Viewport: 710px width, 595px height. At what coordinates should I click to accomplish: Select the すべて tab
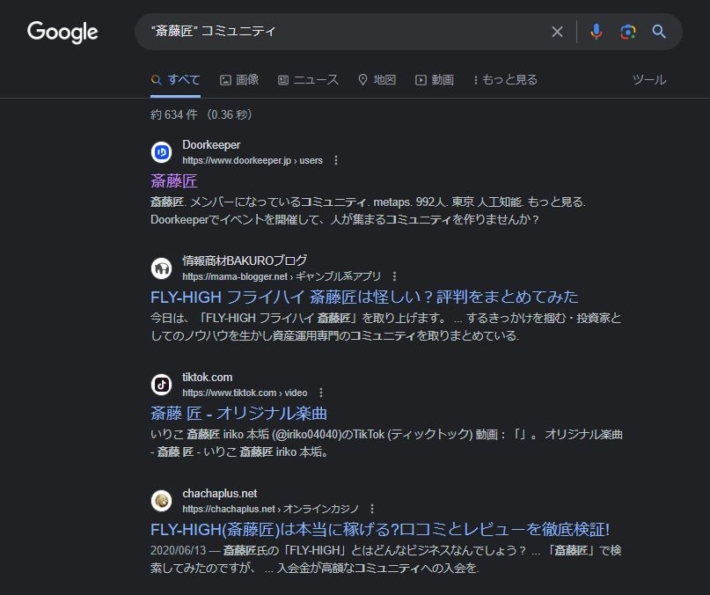pyautogui.click(x=175, y=80)
